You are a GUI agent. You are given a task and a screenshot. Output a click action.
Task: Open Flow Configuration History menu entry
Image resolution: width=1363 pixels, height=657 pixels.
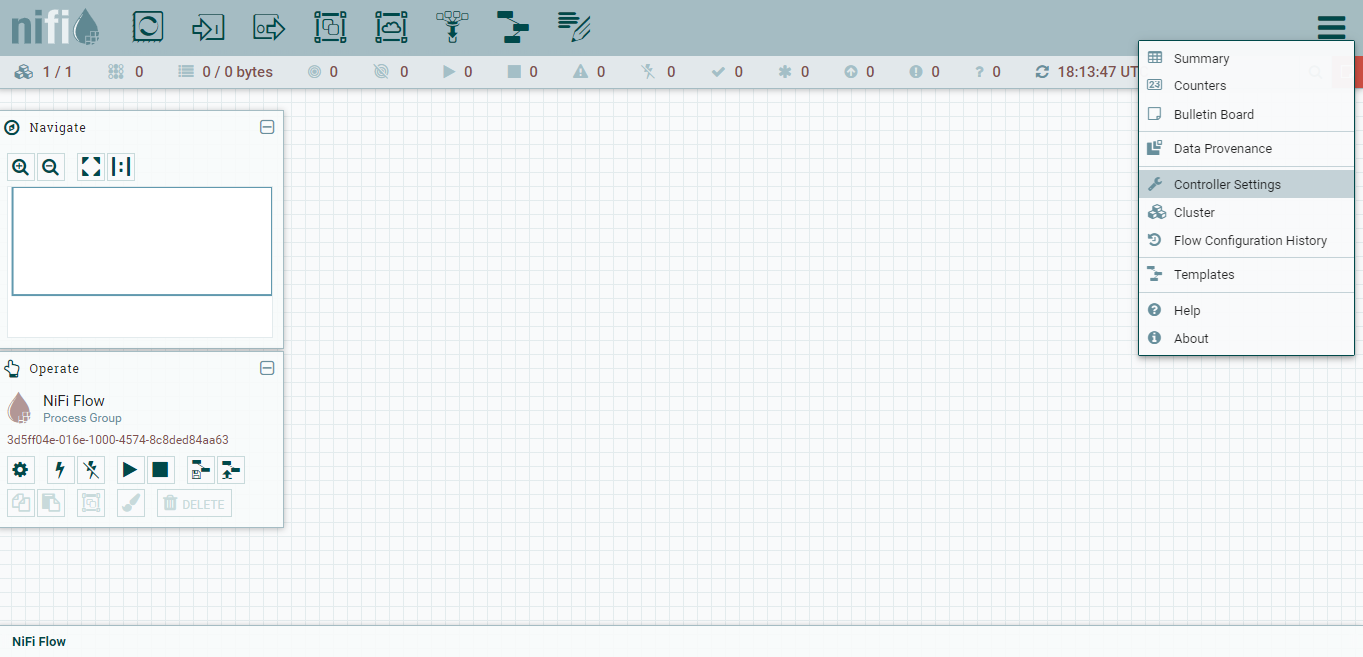tap(1250, 240)
